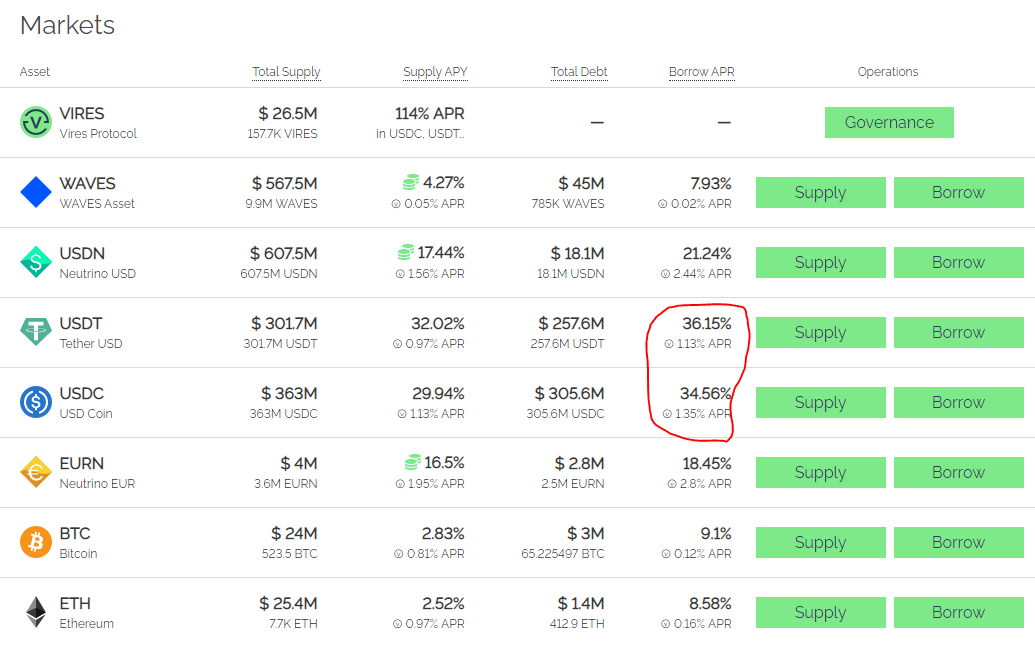Borrow BTC Bitcoin

(958, 542)
